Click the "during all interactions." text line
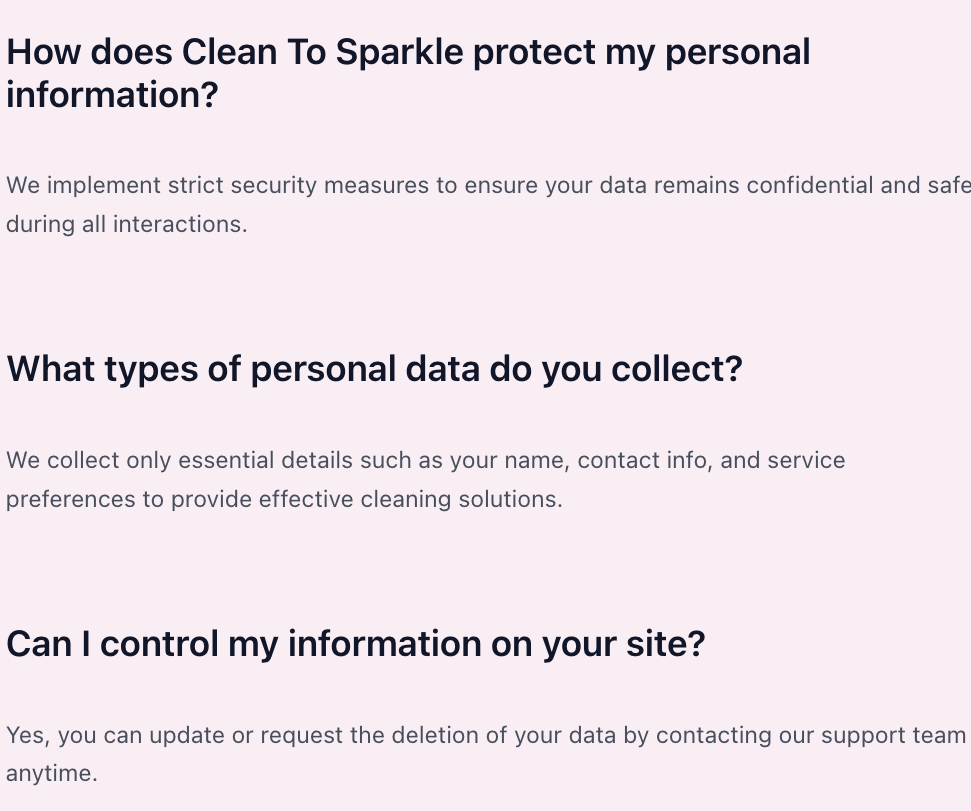 (x=126, y=224)
